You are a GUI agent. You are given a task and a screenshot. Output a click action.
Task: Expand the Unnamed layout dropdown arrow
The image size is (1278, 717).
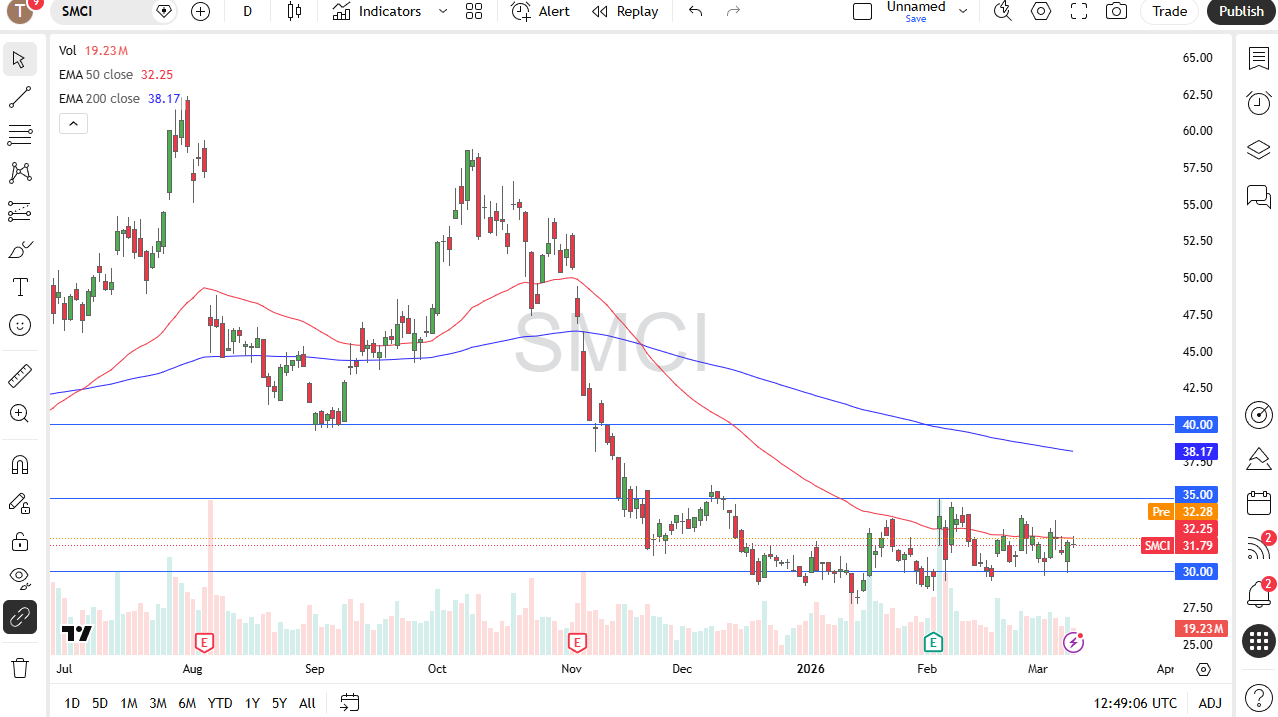[963, 11]
